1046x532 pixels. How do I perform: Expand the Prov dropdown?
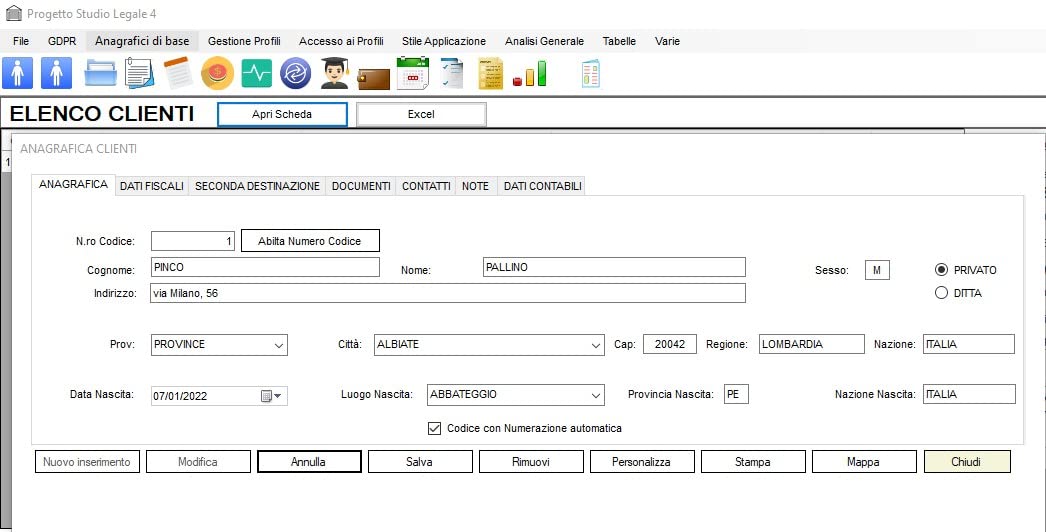point(279,345)
